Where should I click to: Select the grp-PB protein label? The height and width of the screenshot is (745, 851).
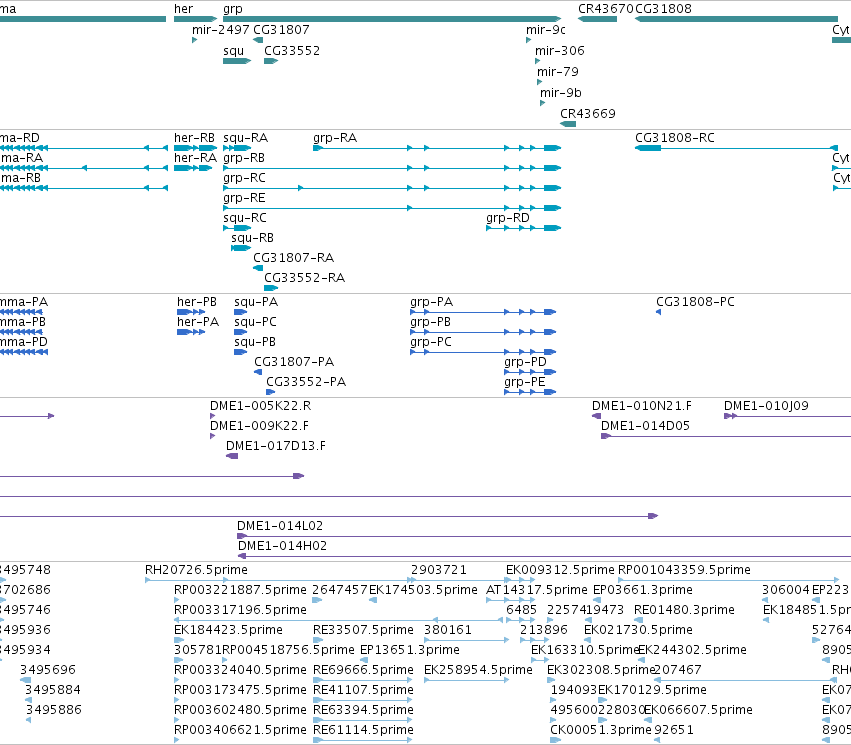pos(430,322)
